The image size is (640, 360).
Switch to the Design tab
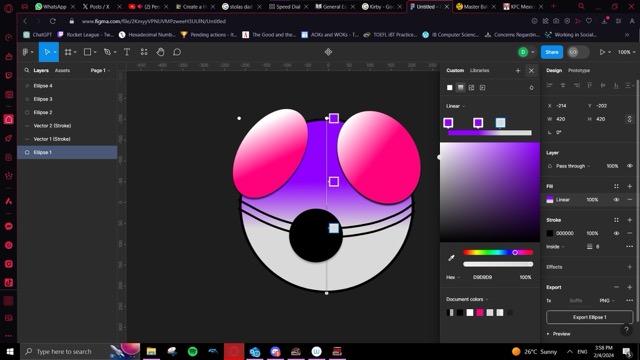pos(554,70)
